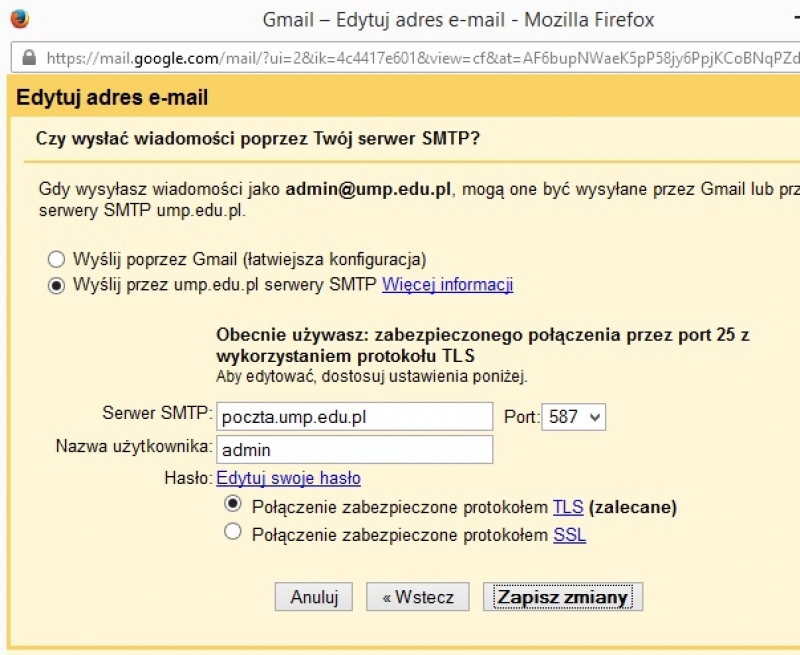
Task: Pick the SSL secured connection radio button
Action: click(233, 533)
